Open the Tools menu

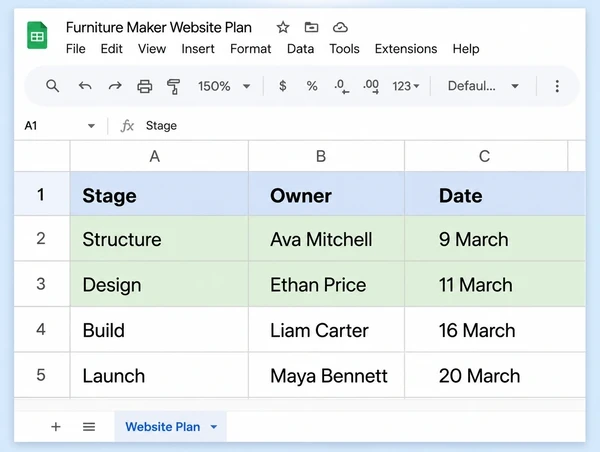tap(344, 49)
